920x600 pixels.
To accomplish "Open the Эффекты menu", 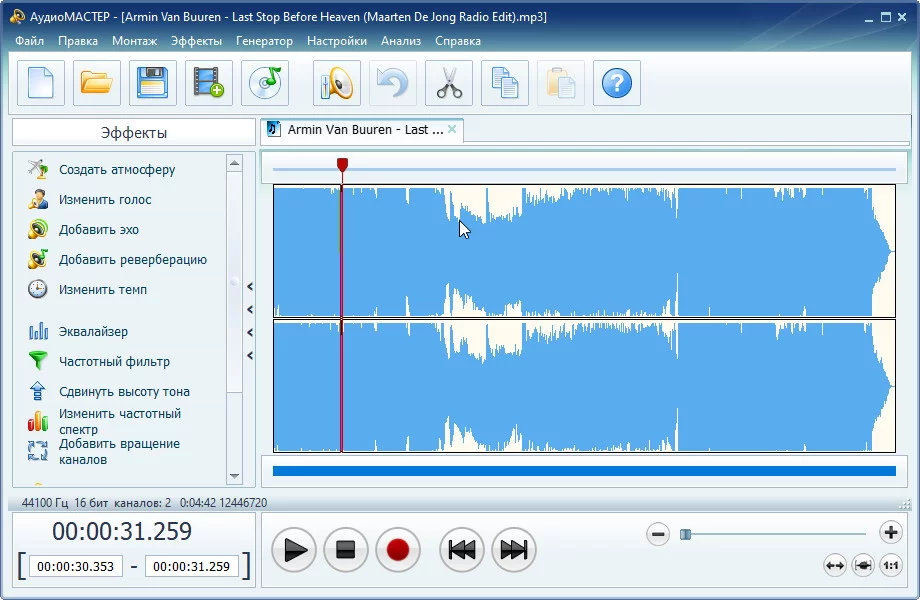I will click(x=196, y=41).
